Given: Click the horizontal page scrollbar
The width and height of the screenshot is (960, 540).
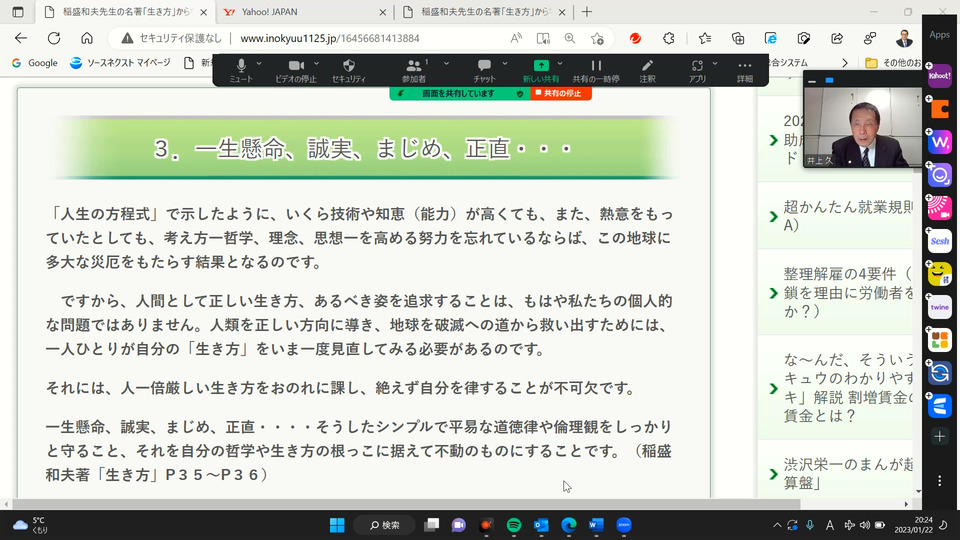Looking at the screenshot, I should coord(407,504).
